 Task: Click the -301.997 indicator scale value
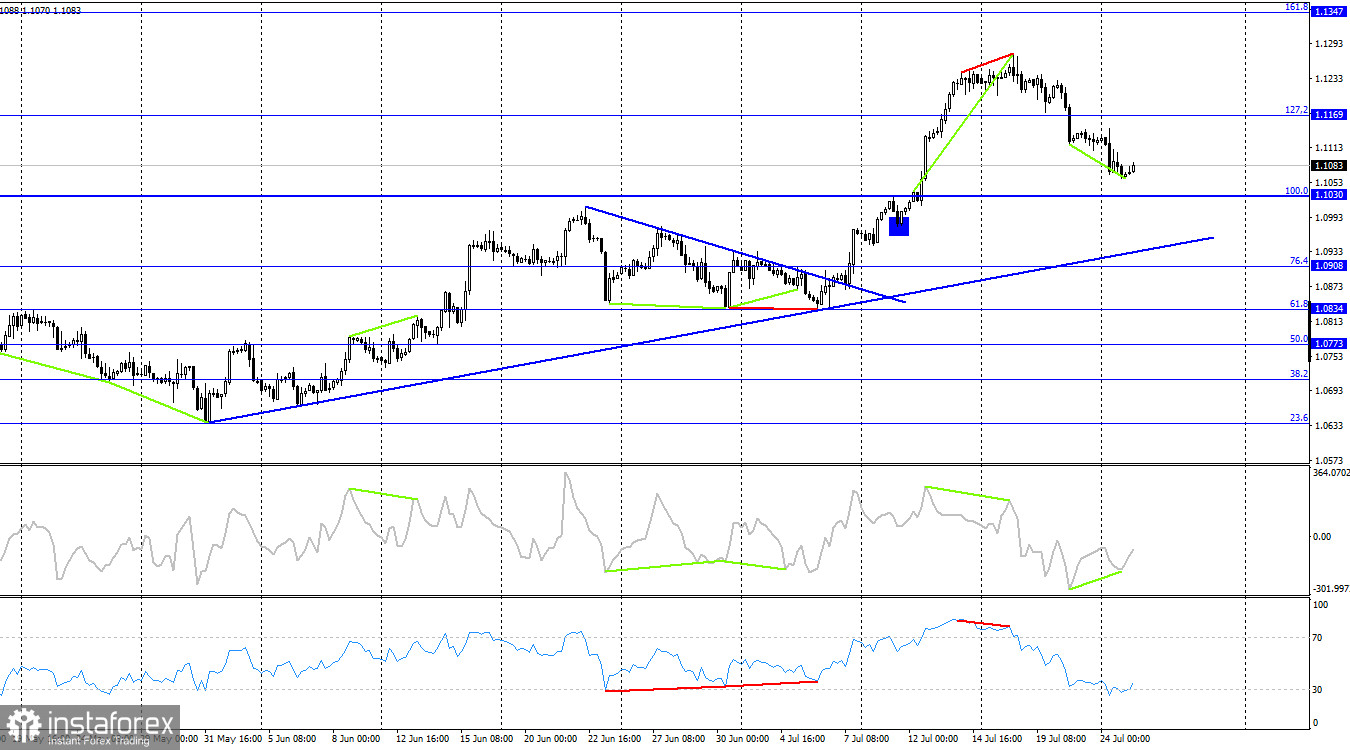1329,589
